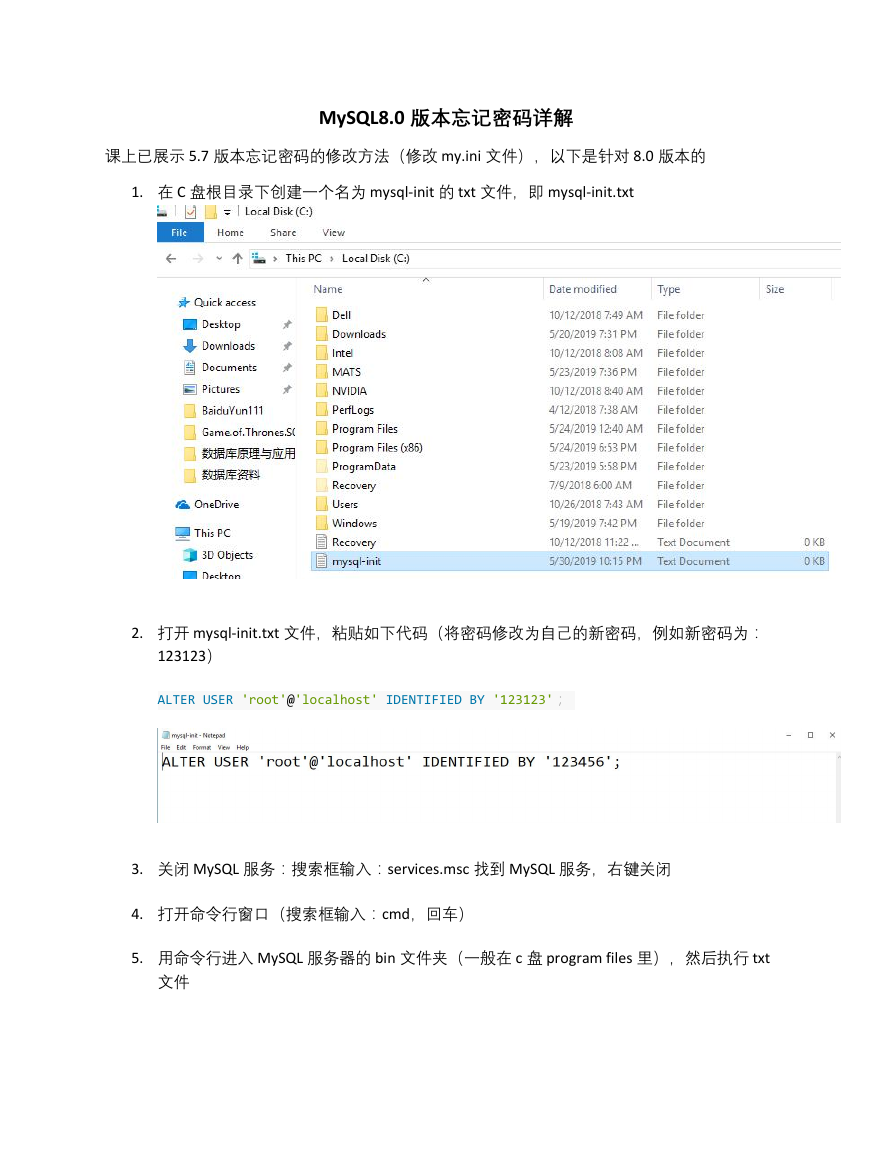Open Notepad Edit menu
The image size is (893, 1155).
[x=181, y=748]
